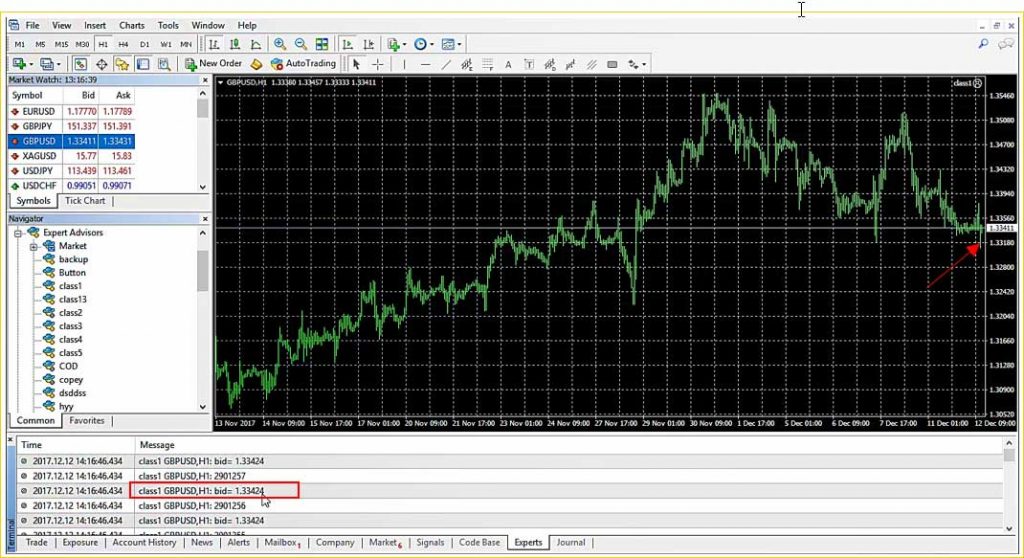Open the Signals tab

pyautogui.click(x=430, y=542)
